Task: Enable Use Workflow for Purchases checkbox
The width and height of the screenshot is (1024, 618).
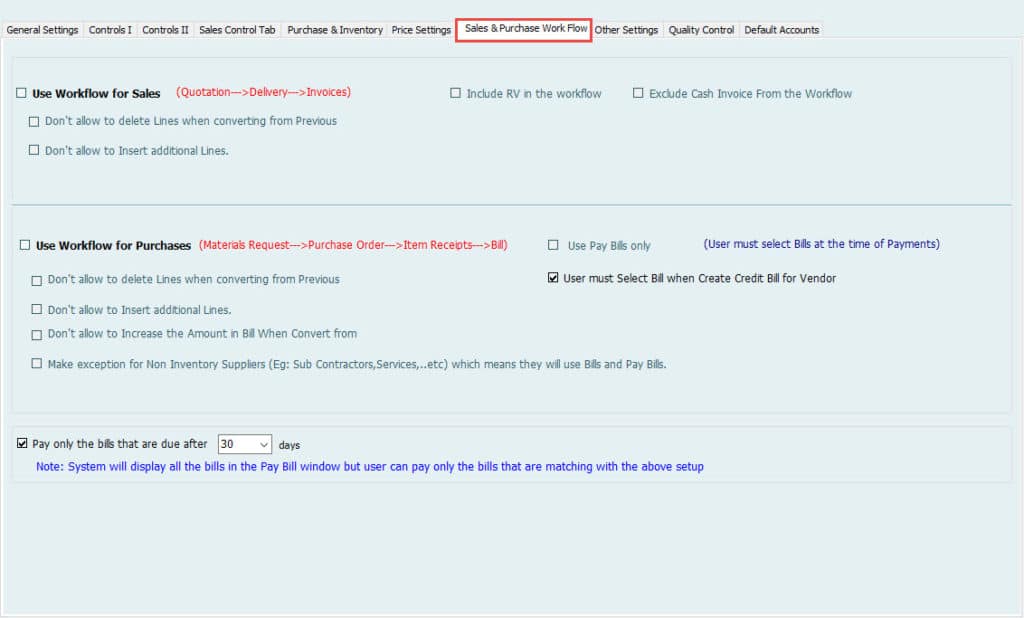Action: 25,246
